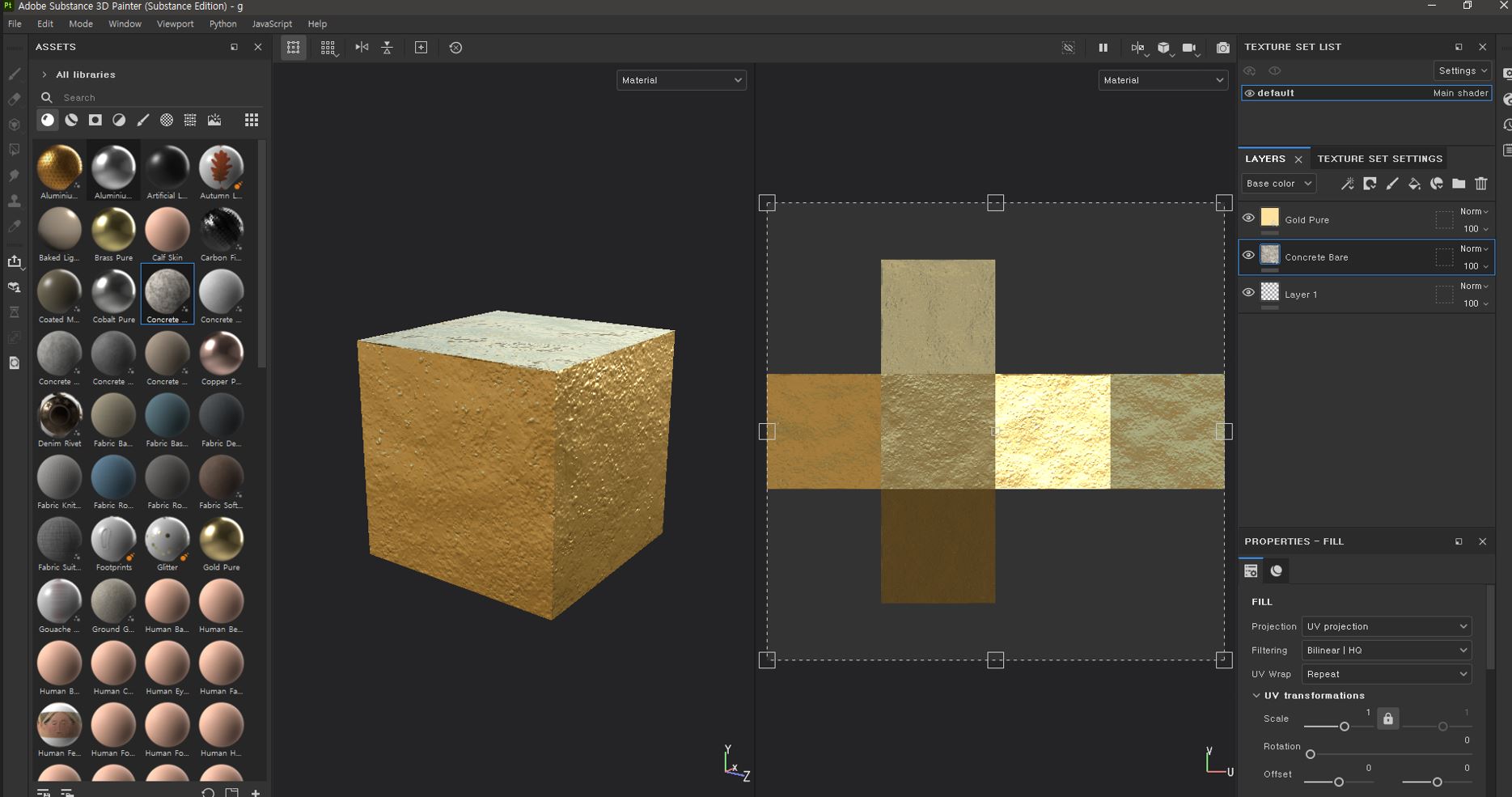This screenshot has width=1512, height=797.
Task: Adjust the first Scale slider handle
Action: pyautogui.click(x=1345, y=727)
